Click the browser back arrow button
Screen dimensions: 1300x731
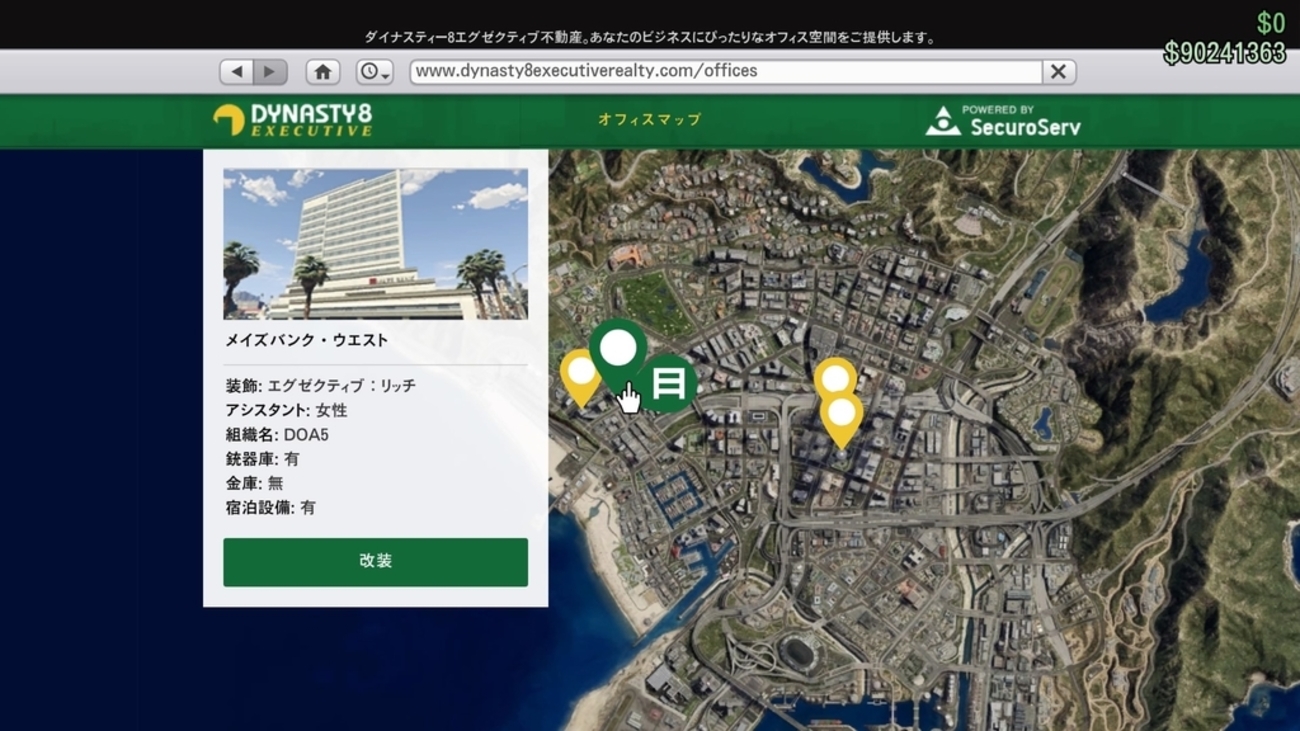[x=237, y=71]
